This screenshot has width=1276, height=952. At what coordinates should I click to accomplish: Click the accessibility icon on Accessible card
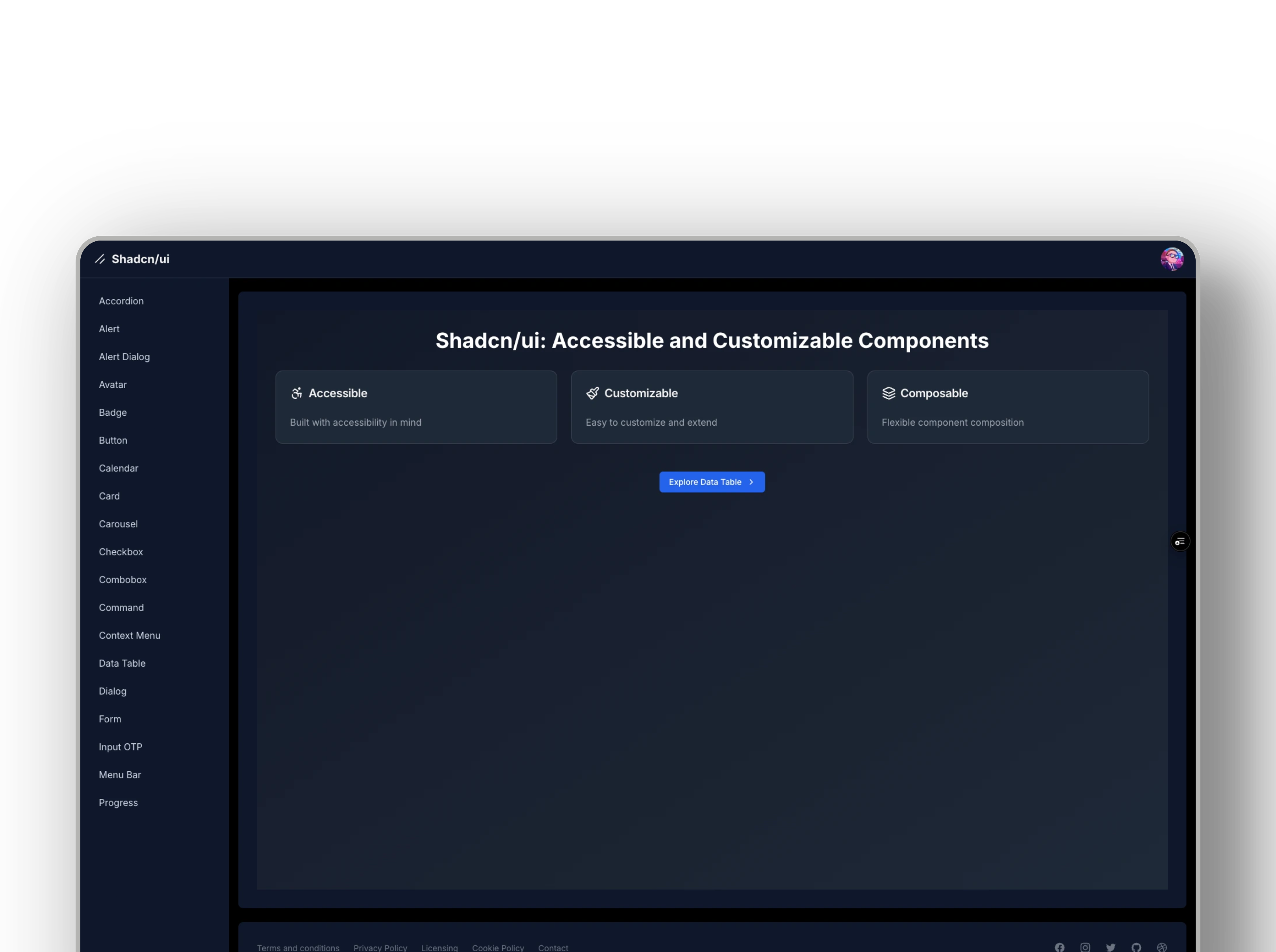[x=297, y=393]
